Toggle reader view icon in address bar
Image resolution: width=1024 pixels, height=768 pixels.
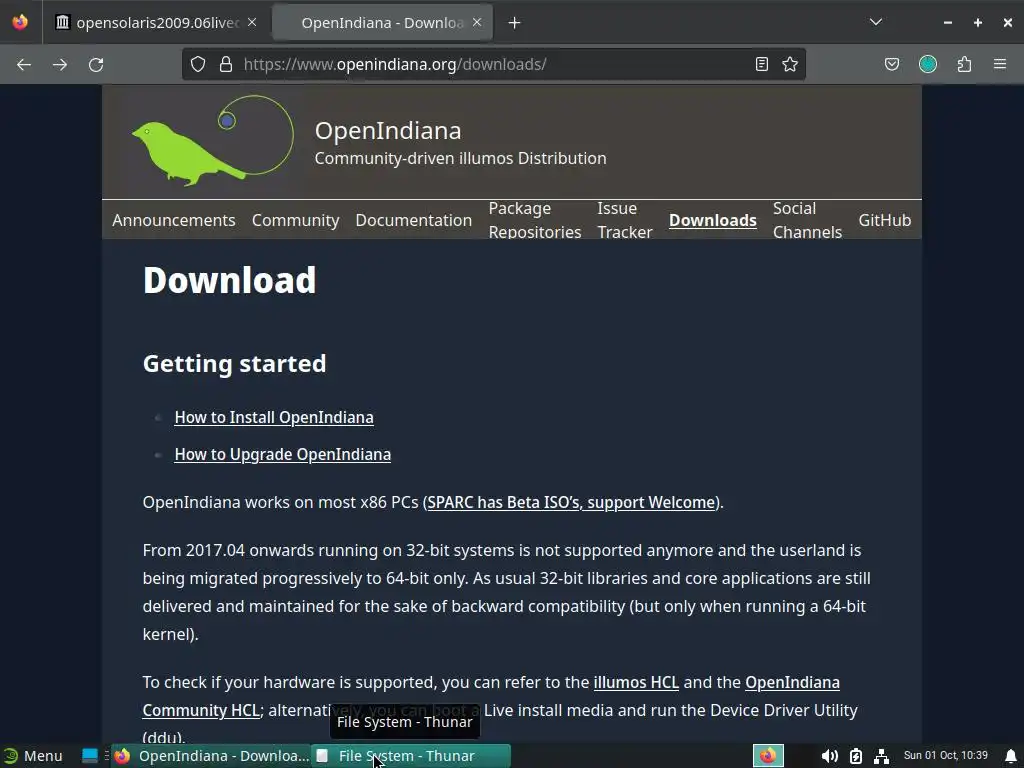761,64
